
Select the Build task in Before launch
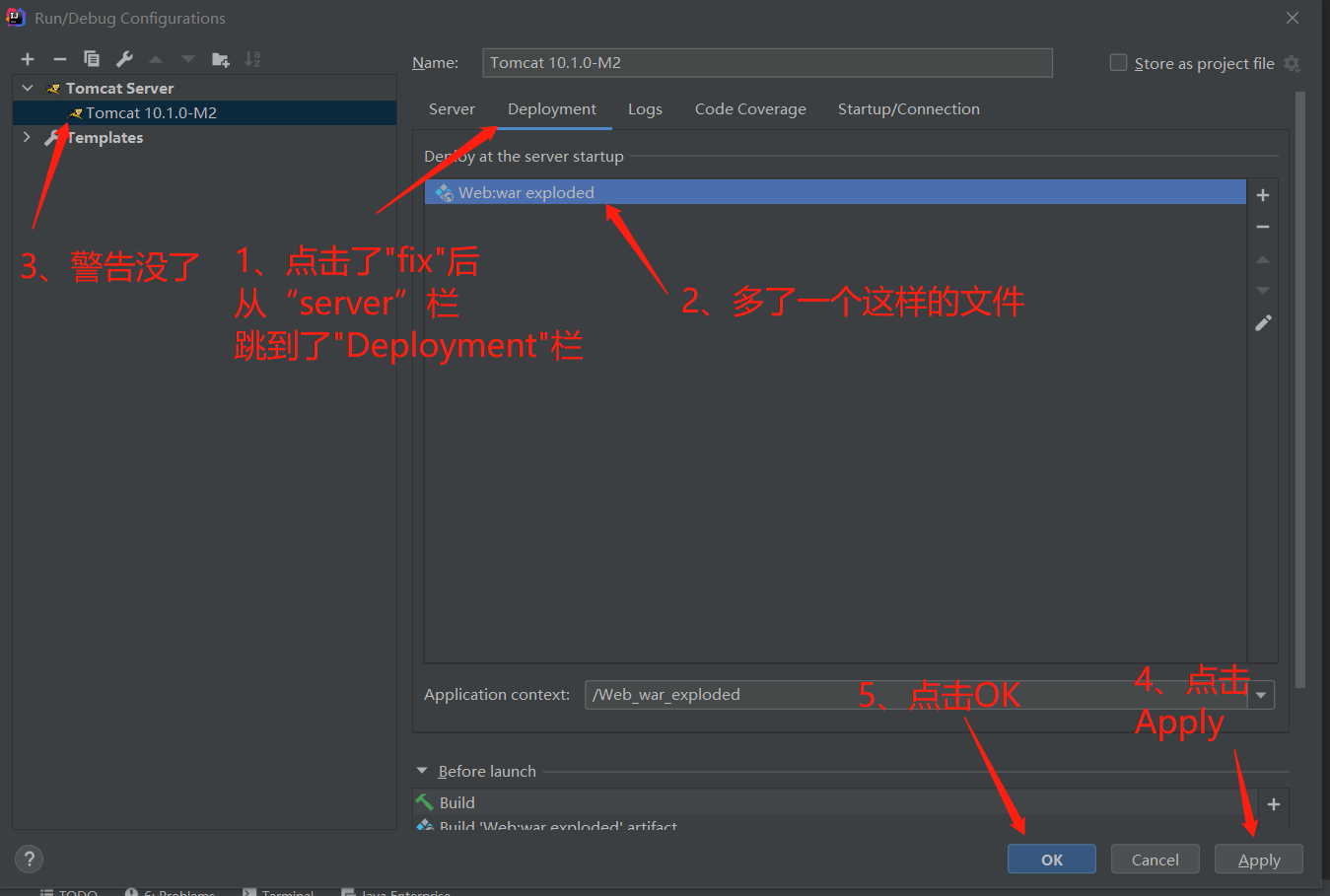tap(834, 802)
